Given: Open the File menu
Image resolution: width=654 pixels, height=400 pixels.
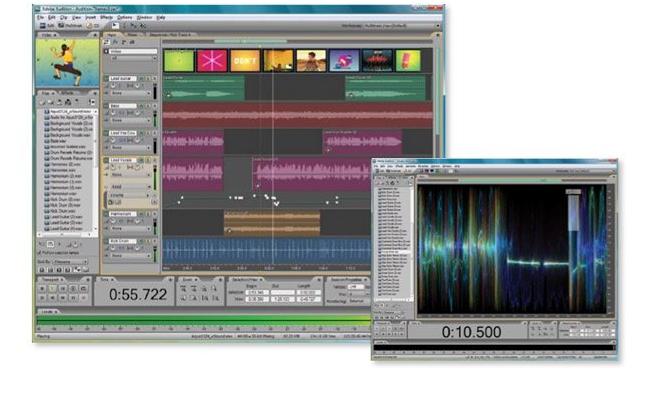Looking at the screenshot, I should pyautogui.click(x=40, y=18).
